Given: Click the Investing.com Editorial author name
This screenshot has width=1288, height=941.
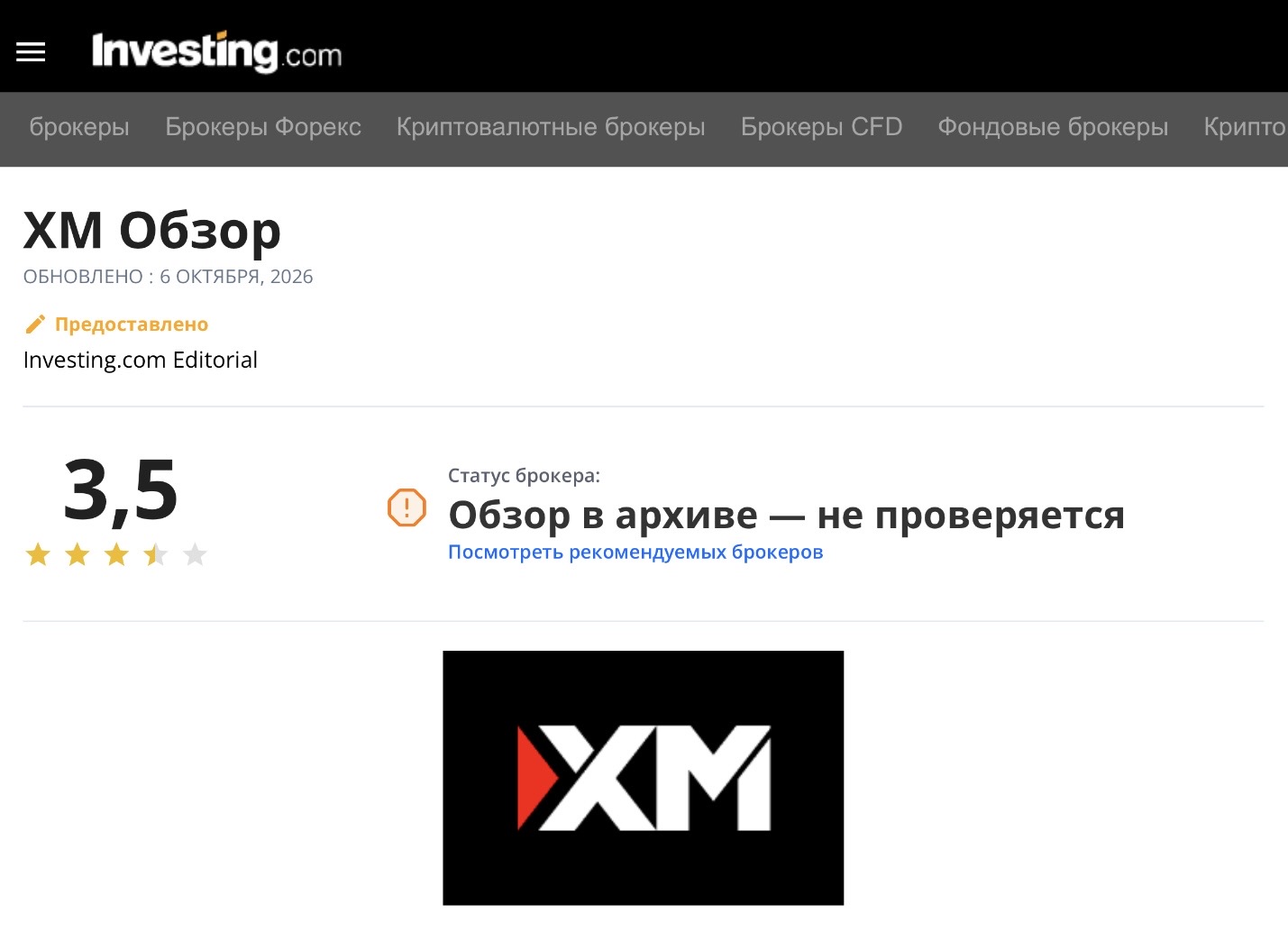Looking at the screenshot, I should [141, 360].
